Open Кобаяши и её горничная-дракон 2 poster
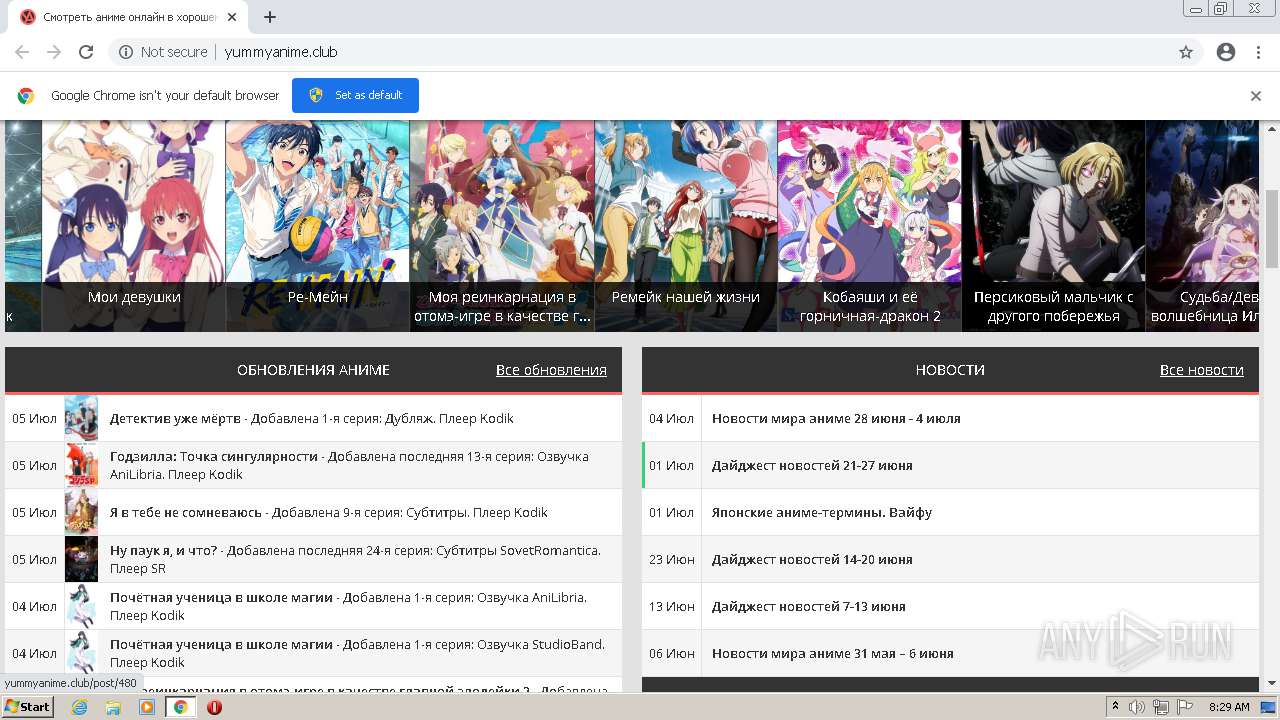The height and width of the screenshot is (720, 1280). tap(870, 226)
